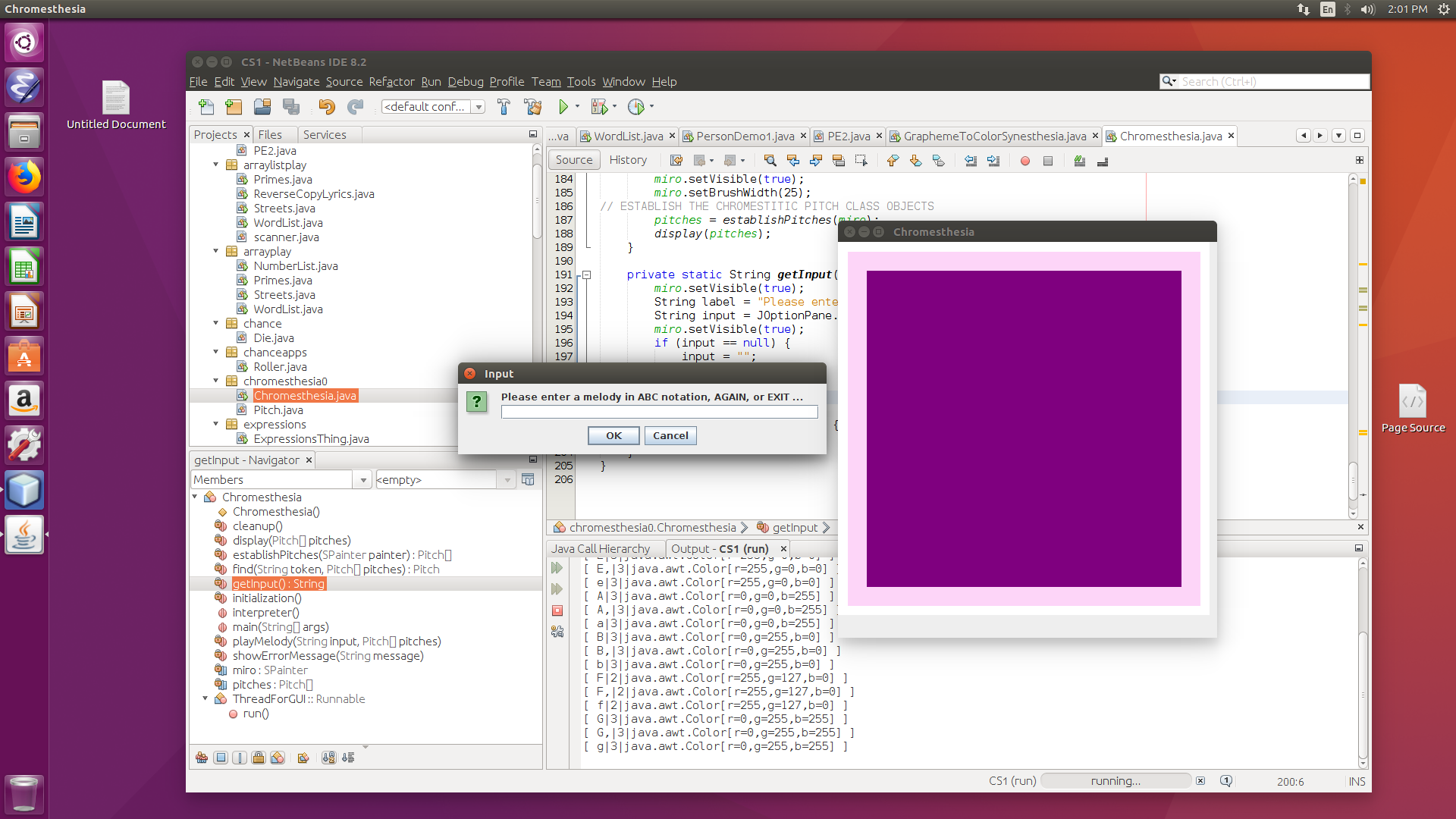Click the melody text input field
The width and height of the screenshot is (1456, 819).
(x=659, y=412)
